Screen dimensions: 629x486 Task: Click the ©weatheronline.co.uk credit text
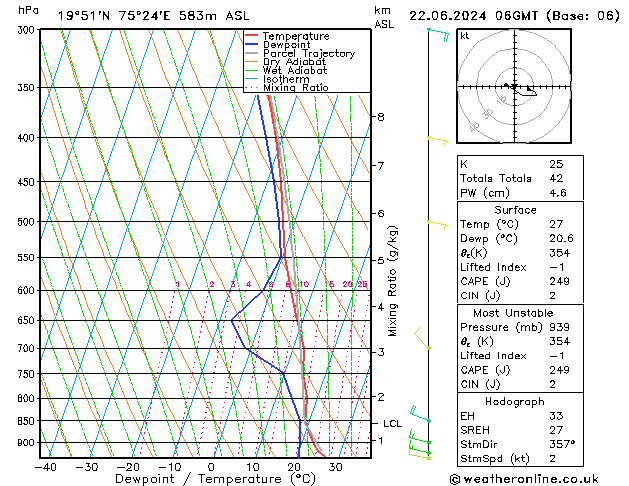click(524, 479)
